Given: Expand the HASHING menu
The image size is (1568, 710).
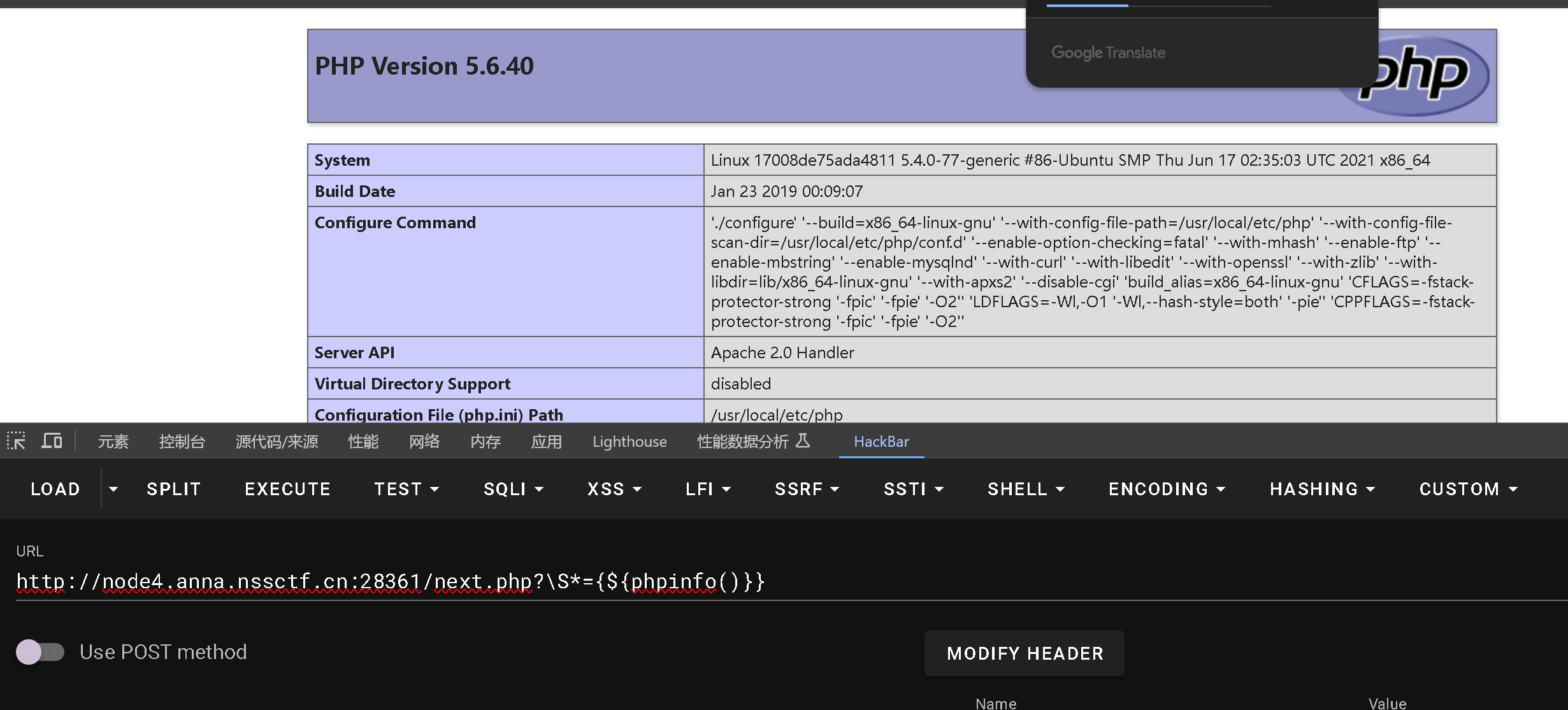Looking at the screenshot, I should tap(1321, 489).
